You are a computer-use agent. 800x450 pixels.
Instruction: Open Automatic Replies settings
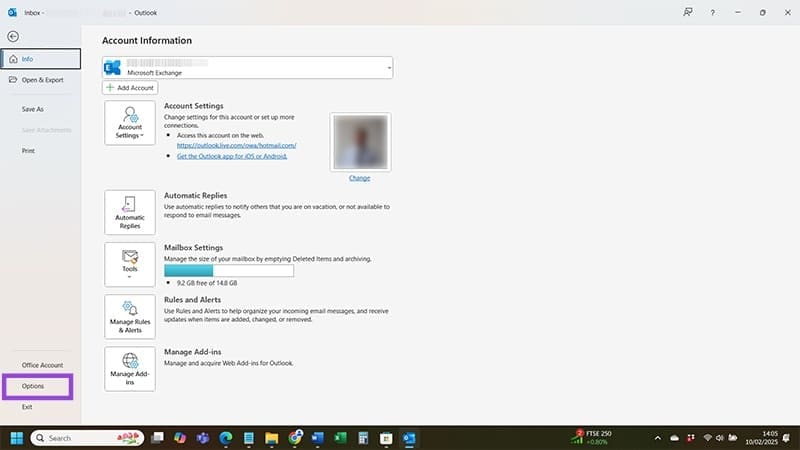(130, 212)
